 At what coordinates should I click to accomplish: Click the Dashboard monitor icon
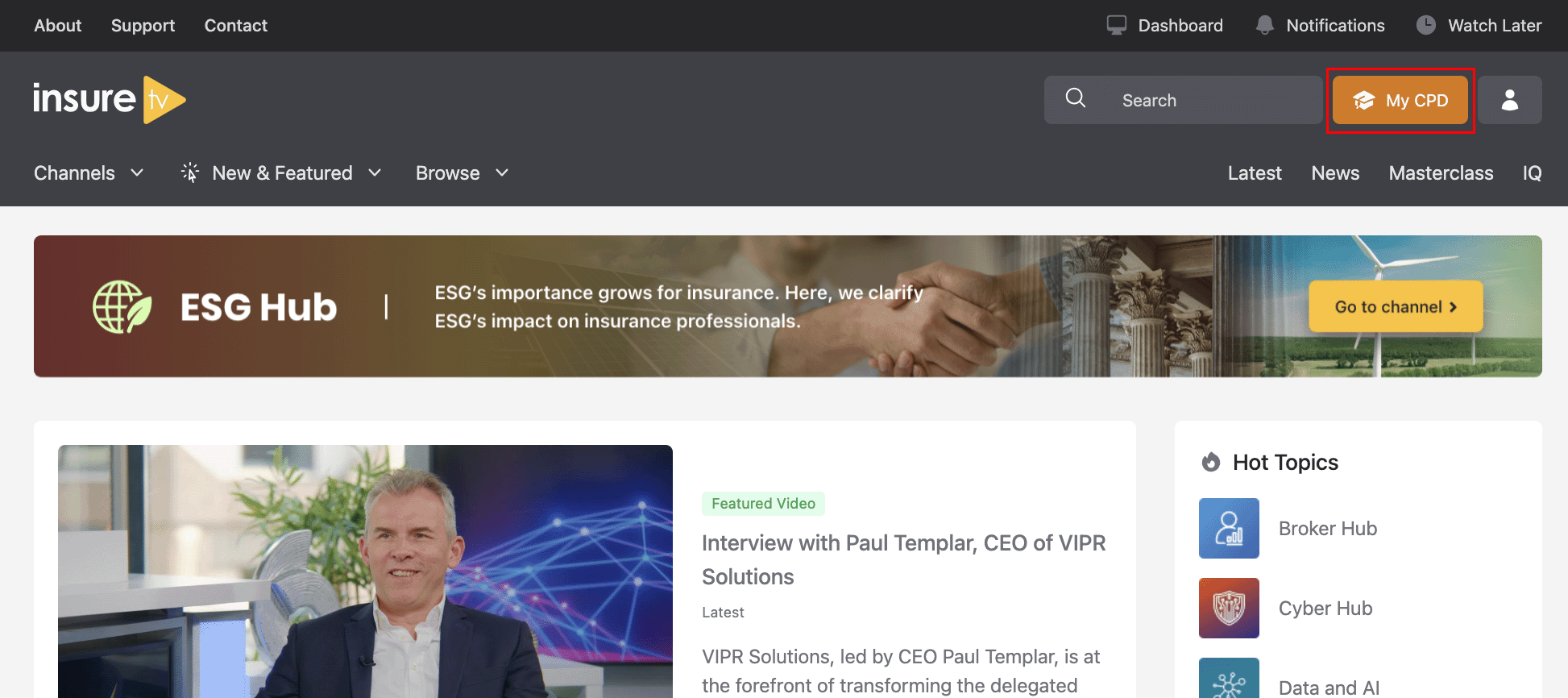(1116, 26)
